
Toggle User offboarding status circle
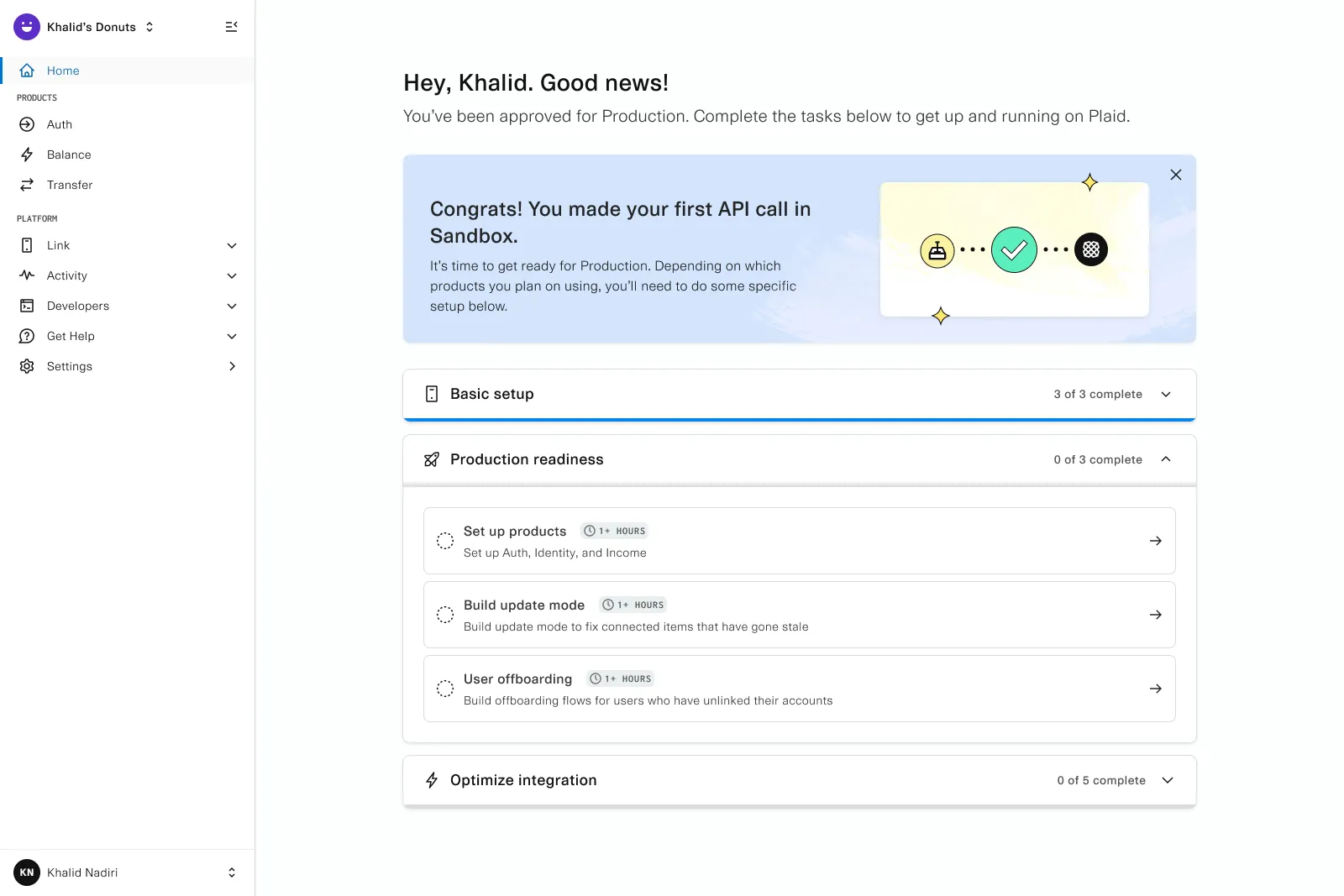pos(445,689)
